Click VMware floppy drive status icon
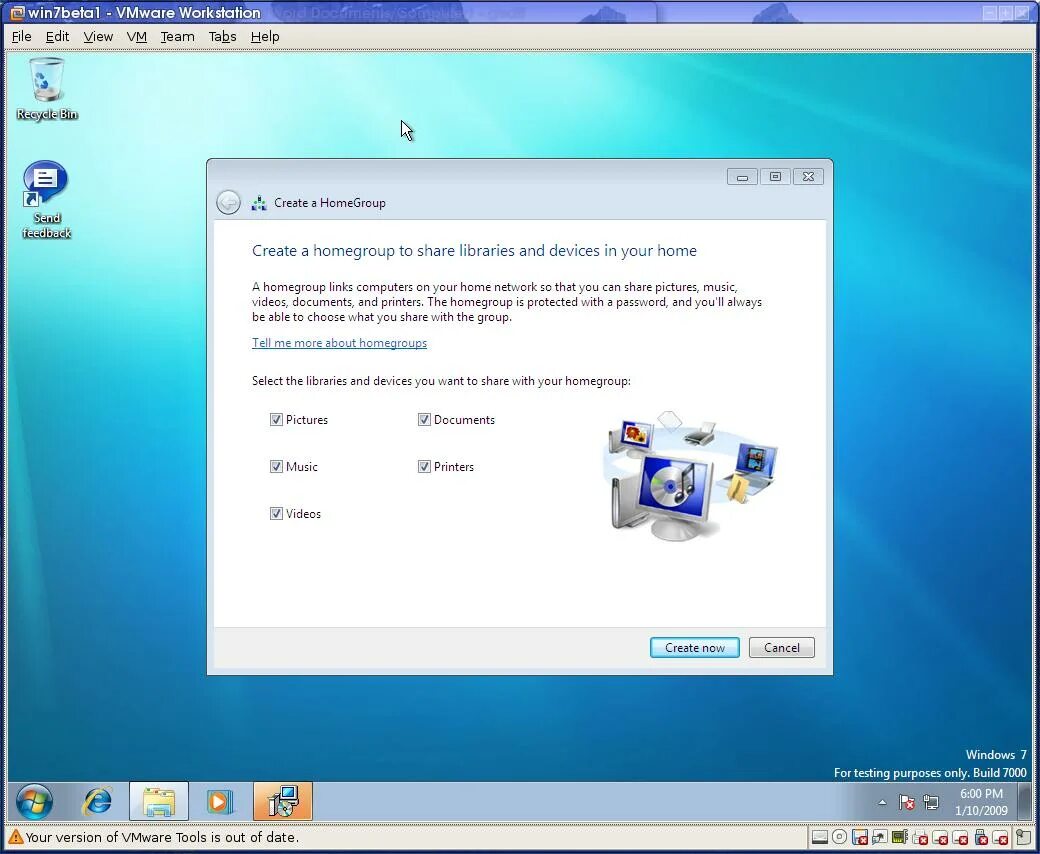This screenshot has height=854, width=1040. tap(860, 837)
